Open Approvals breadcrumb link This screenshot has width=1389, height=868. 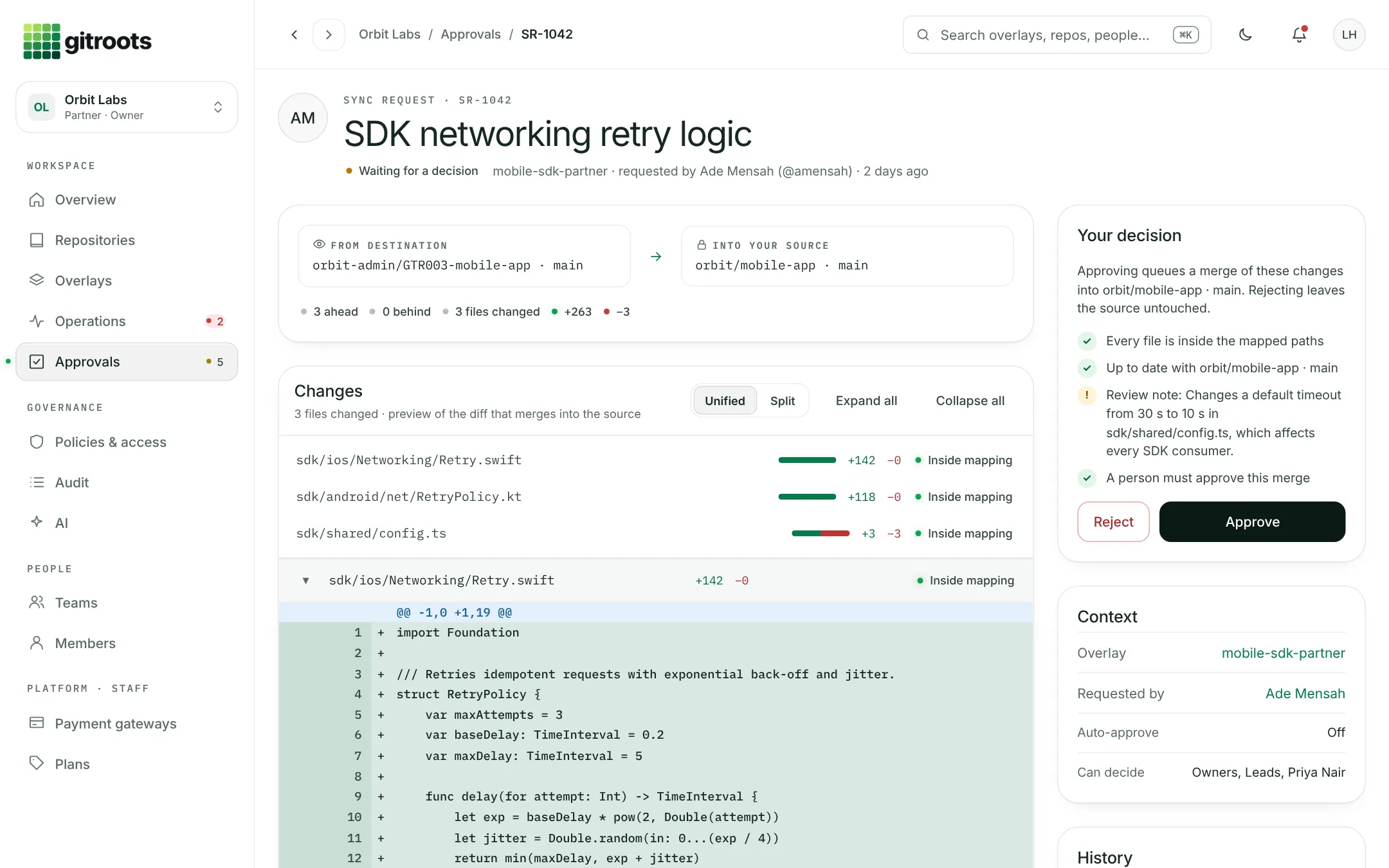point(471,35)
